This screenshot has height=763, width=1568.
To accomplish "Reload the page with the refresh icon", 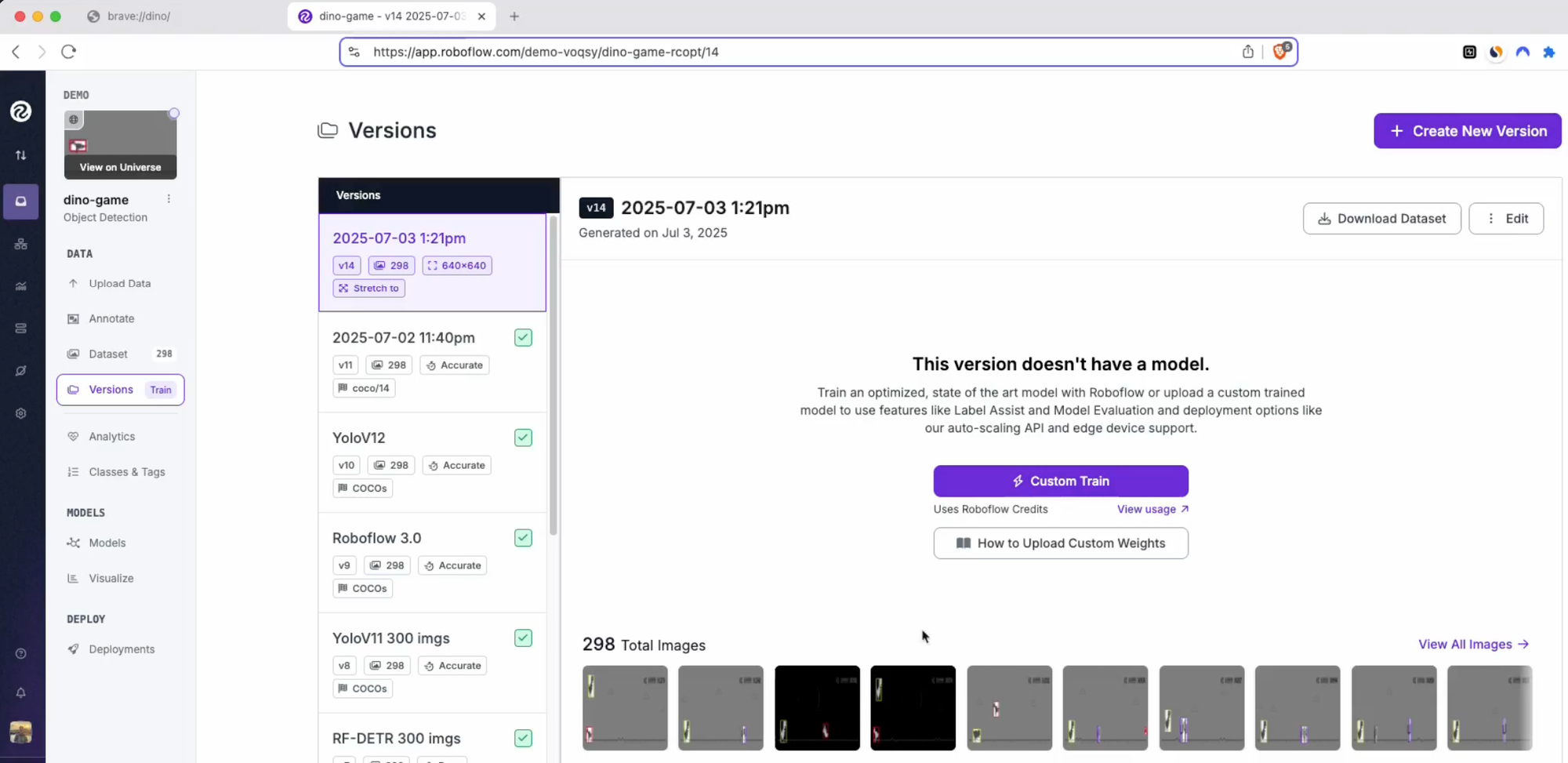I will point(69,52).
